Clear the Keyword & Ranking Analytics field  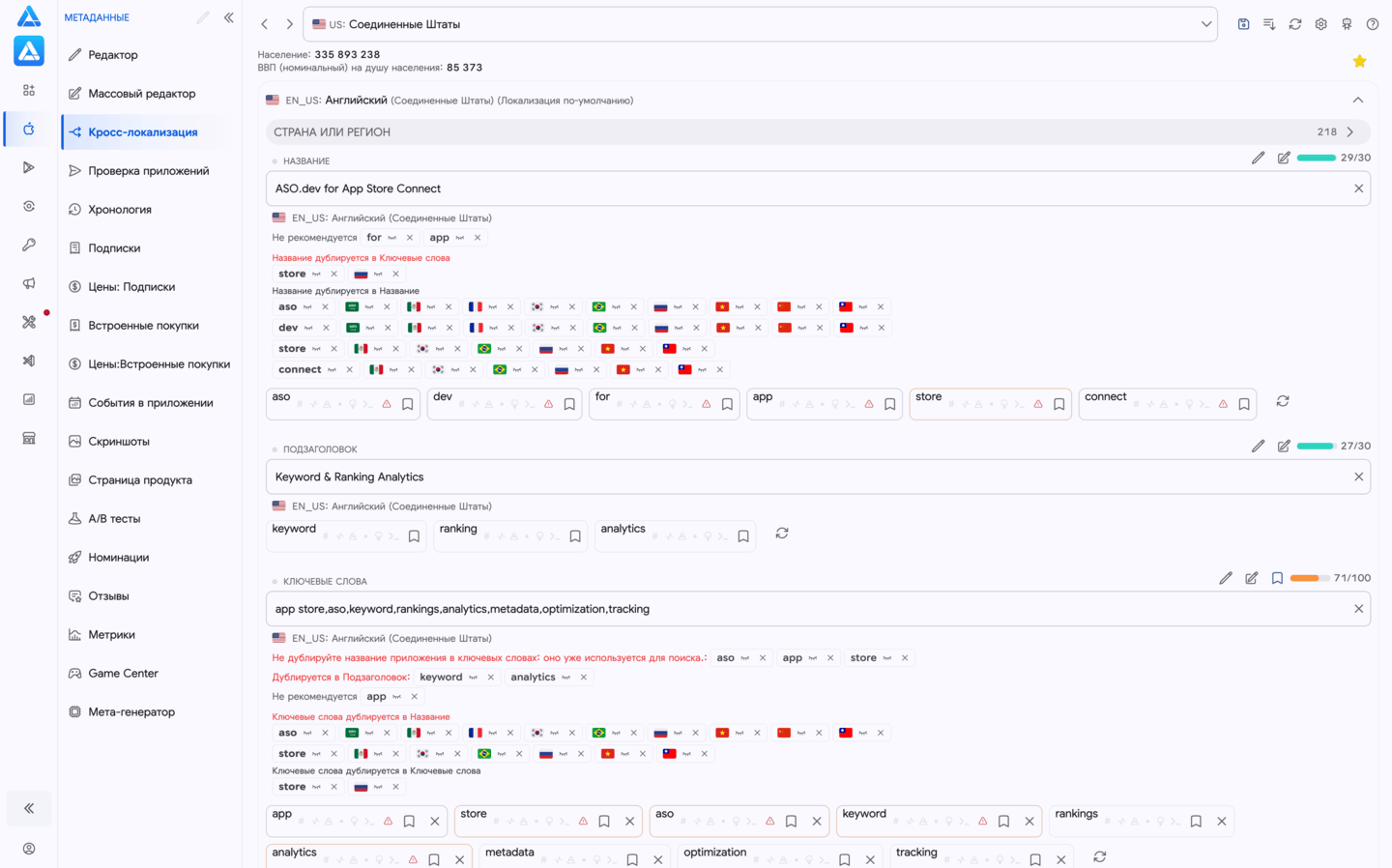pyautogui.click(x=1358, y=477)
